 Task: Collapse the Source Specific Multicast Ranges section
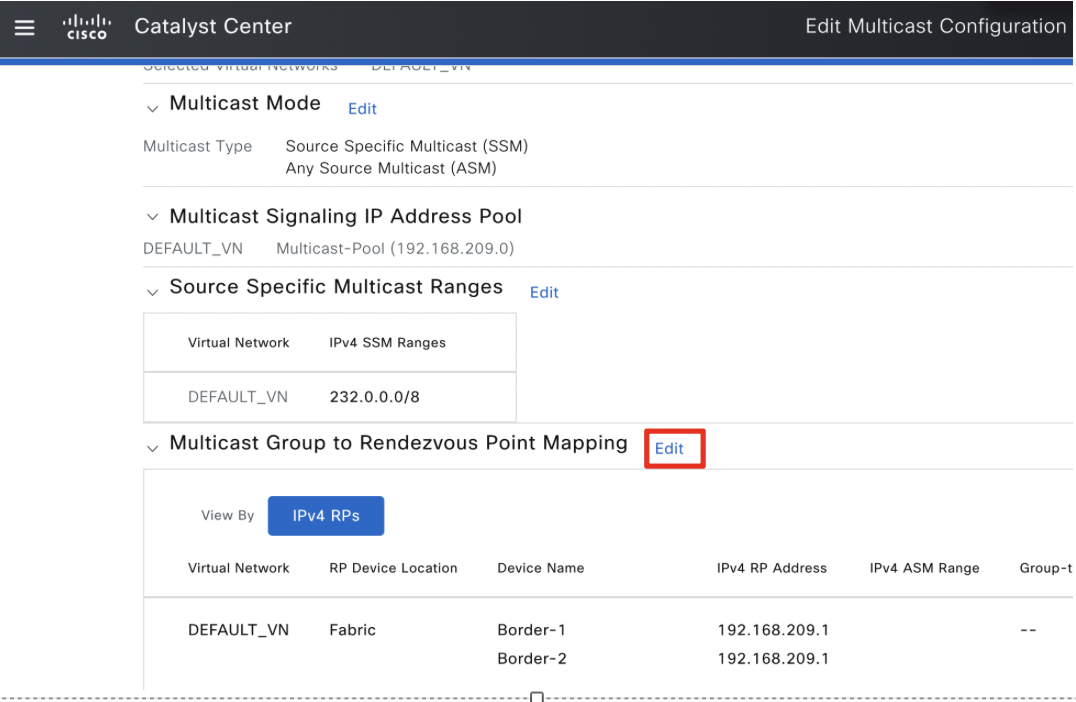point(152,291)
